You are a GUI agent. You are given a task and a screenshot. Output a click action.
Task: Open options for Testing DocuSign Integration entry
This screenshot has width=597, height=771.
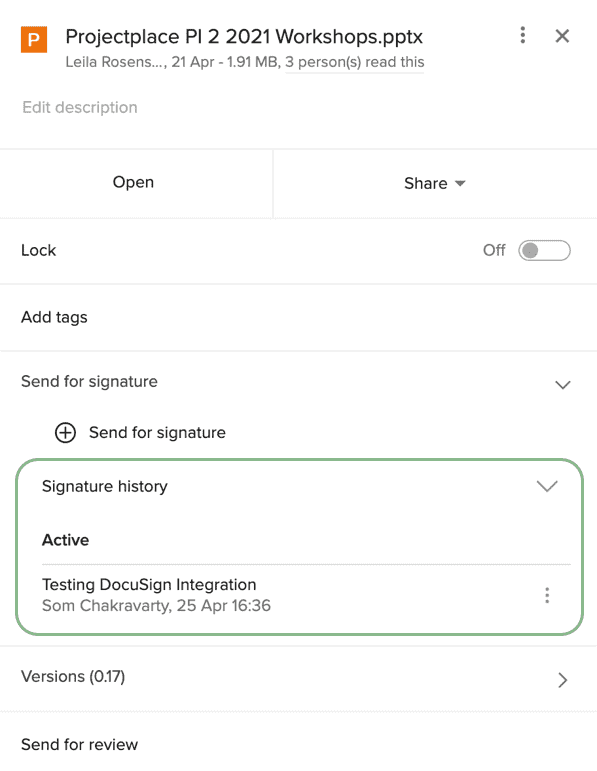547,595
